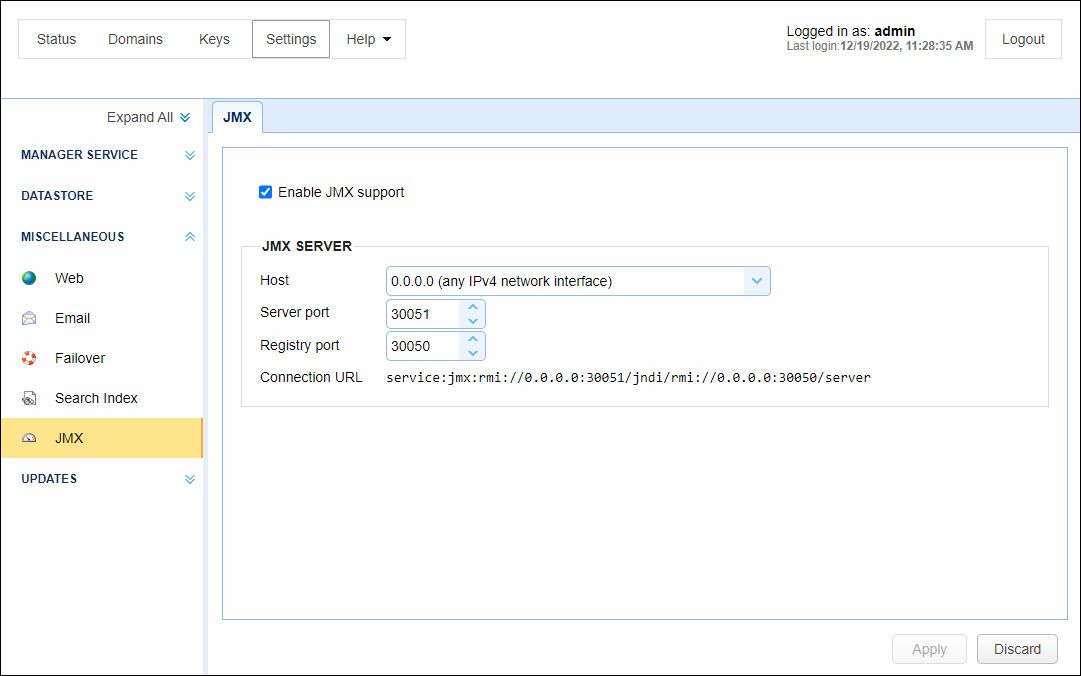Select JMX item in sidebar
Image resolution: width=1081 pixels, height=676 pixels.
pyautogui.click(x=102, y=438)
